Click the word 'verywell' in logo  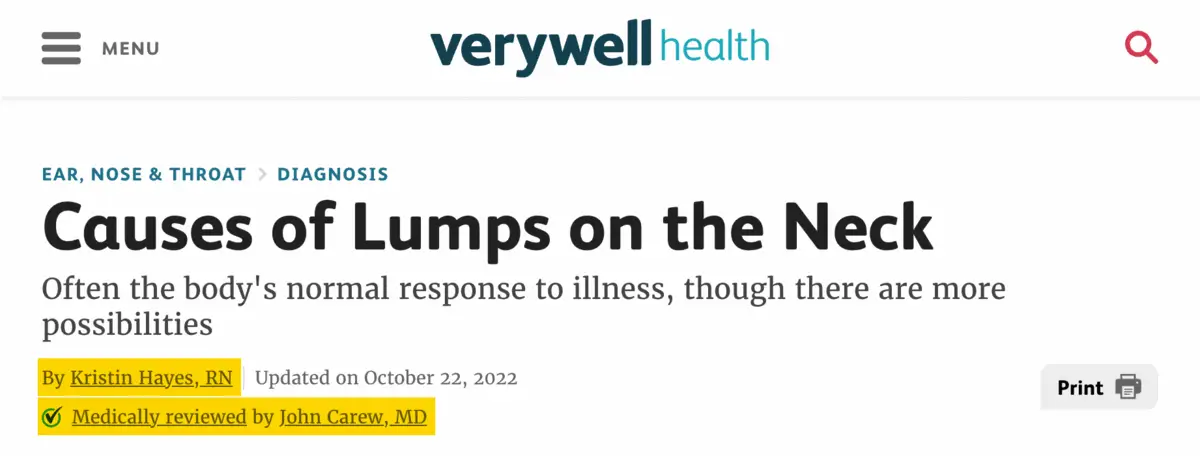(x=541, y=49)
